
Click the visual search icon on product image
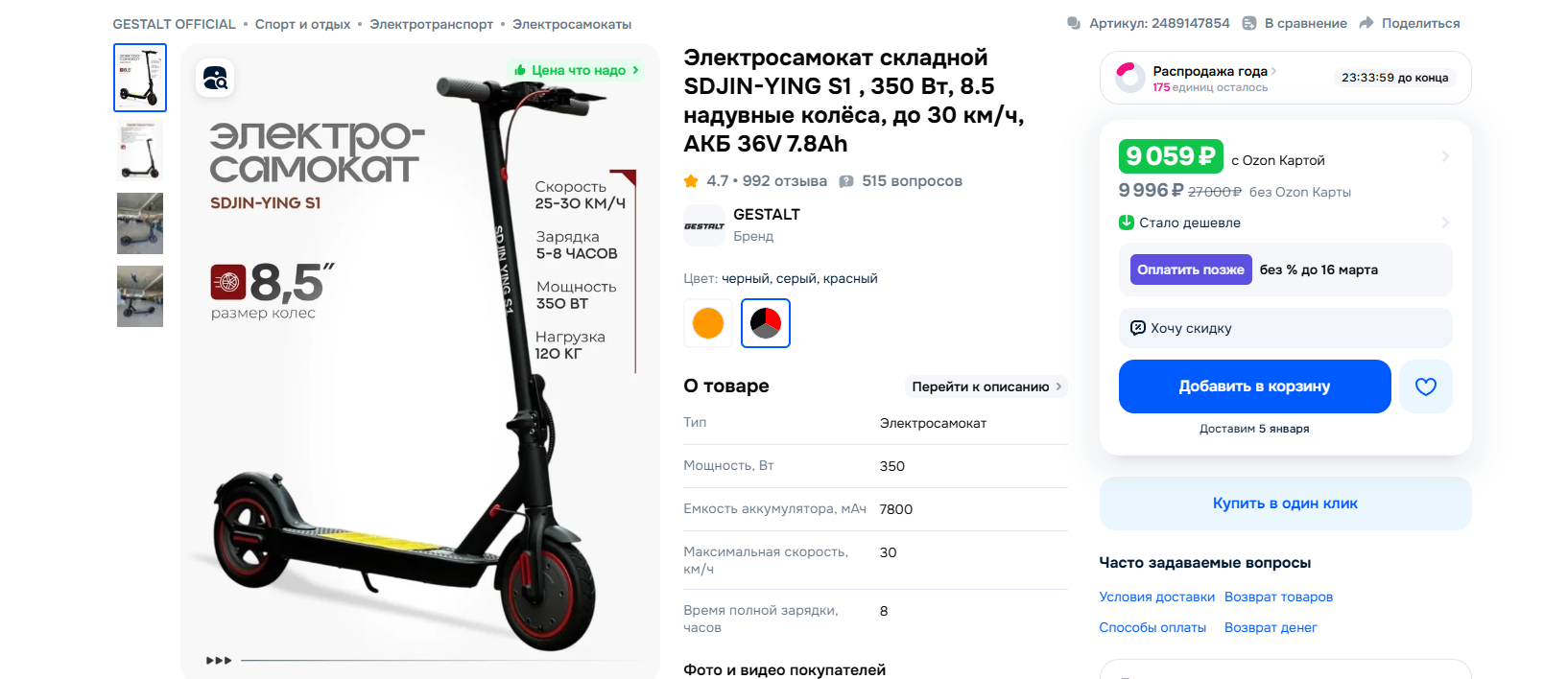(x=215, y=78)
